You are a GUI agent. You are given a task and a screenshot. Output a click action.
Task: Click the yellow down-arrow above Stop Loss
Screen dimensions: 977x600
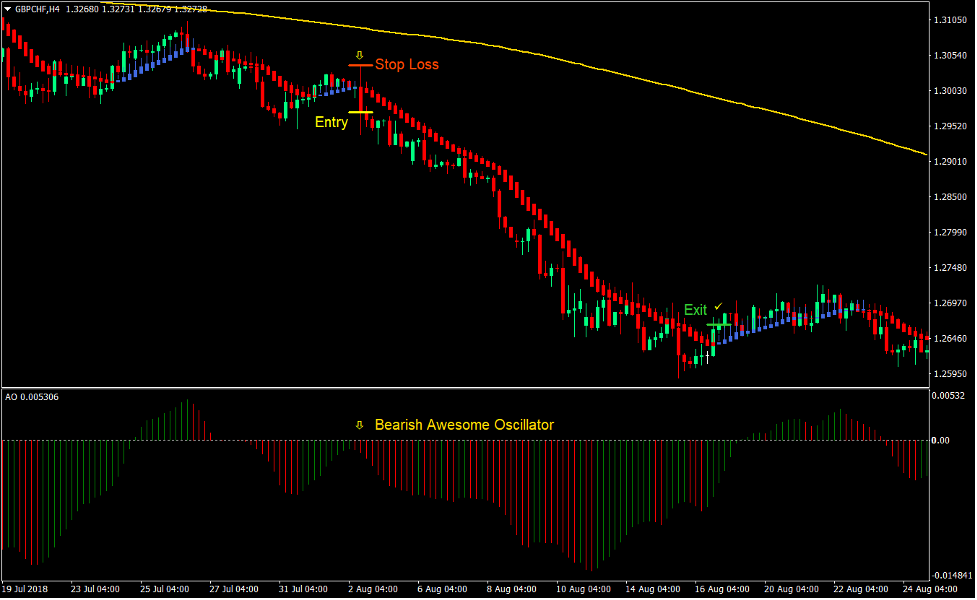(x=359, y=54)
